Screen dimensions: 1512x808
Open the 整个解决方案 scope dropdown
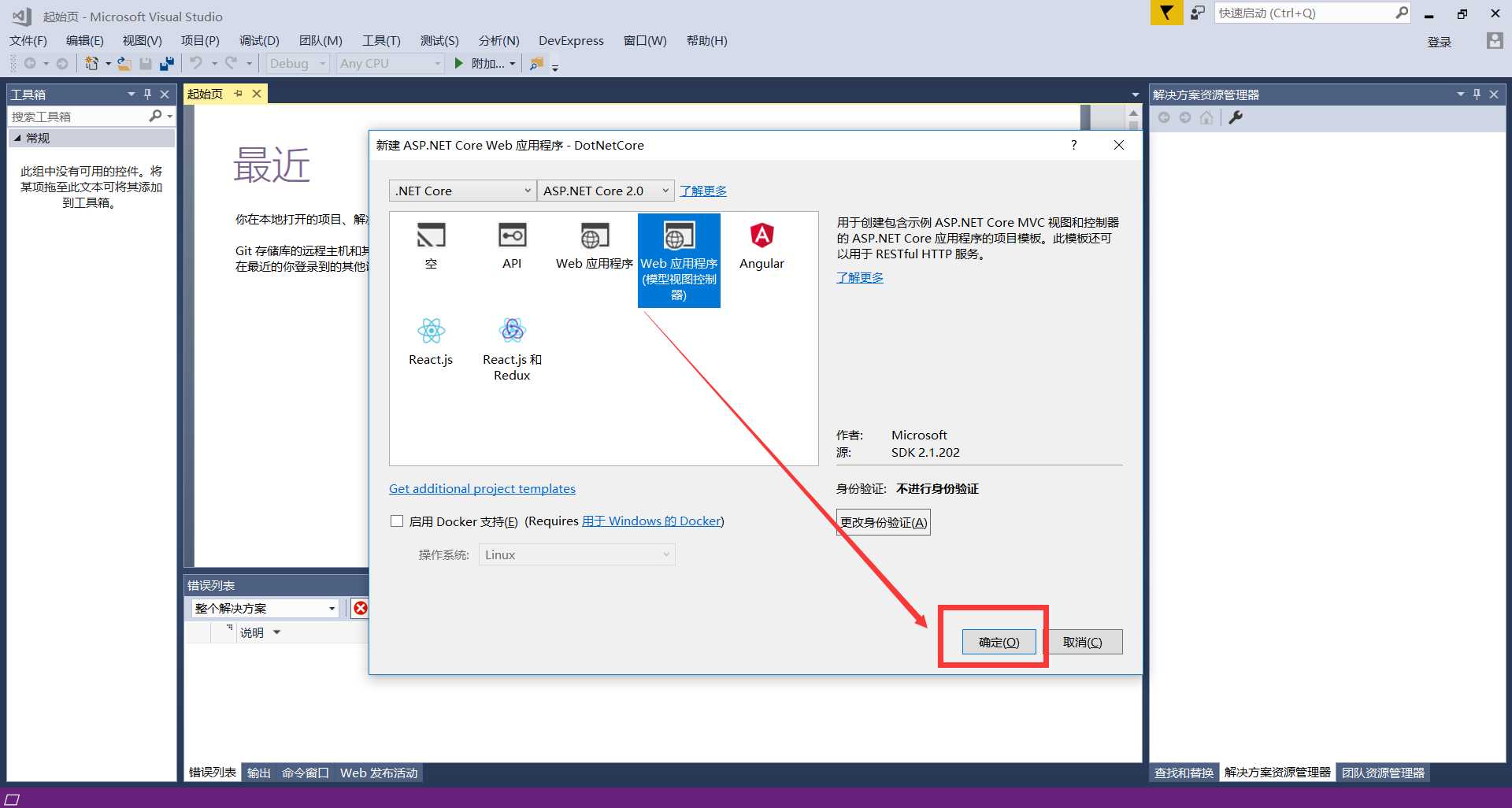pyautogui.click(x=265, y=608)
